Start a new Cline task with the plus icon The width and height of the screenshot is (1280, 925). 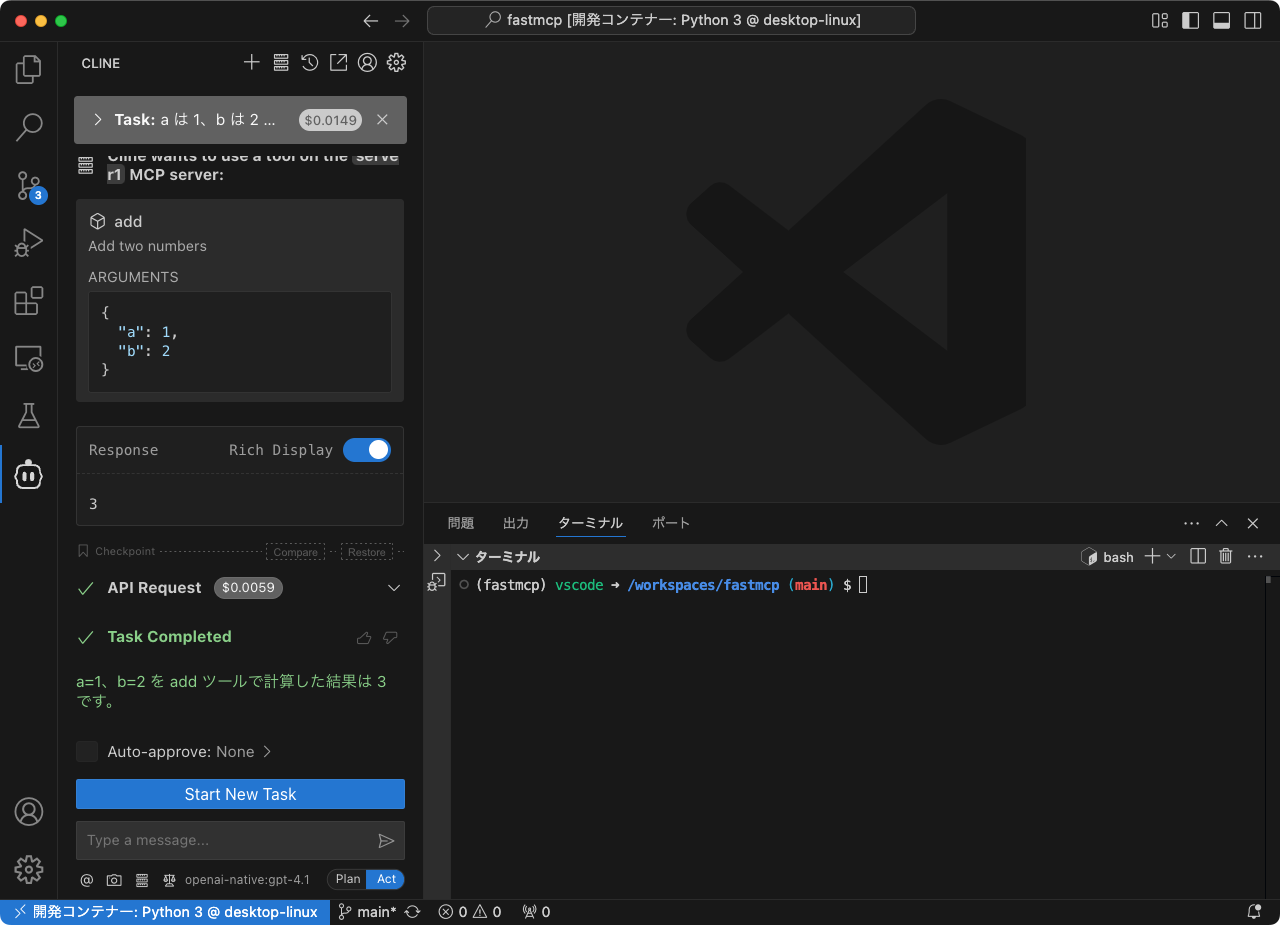pos(252,62)
